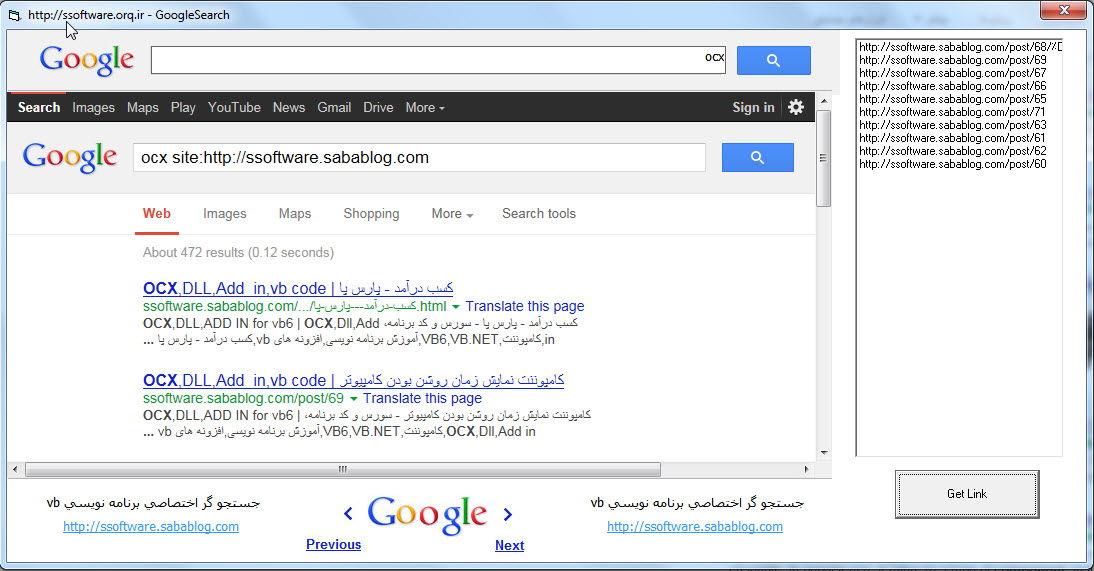
Task: Select YouTube in the black navigation bar
Action: [x=234, y=108]
